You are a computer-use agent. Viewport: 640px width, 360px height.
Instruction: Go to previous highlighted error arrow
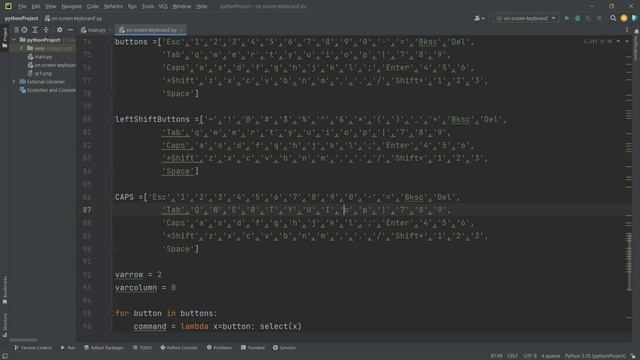pos(618,41)
